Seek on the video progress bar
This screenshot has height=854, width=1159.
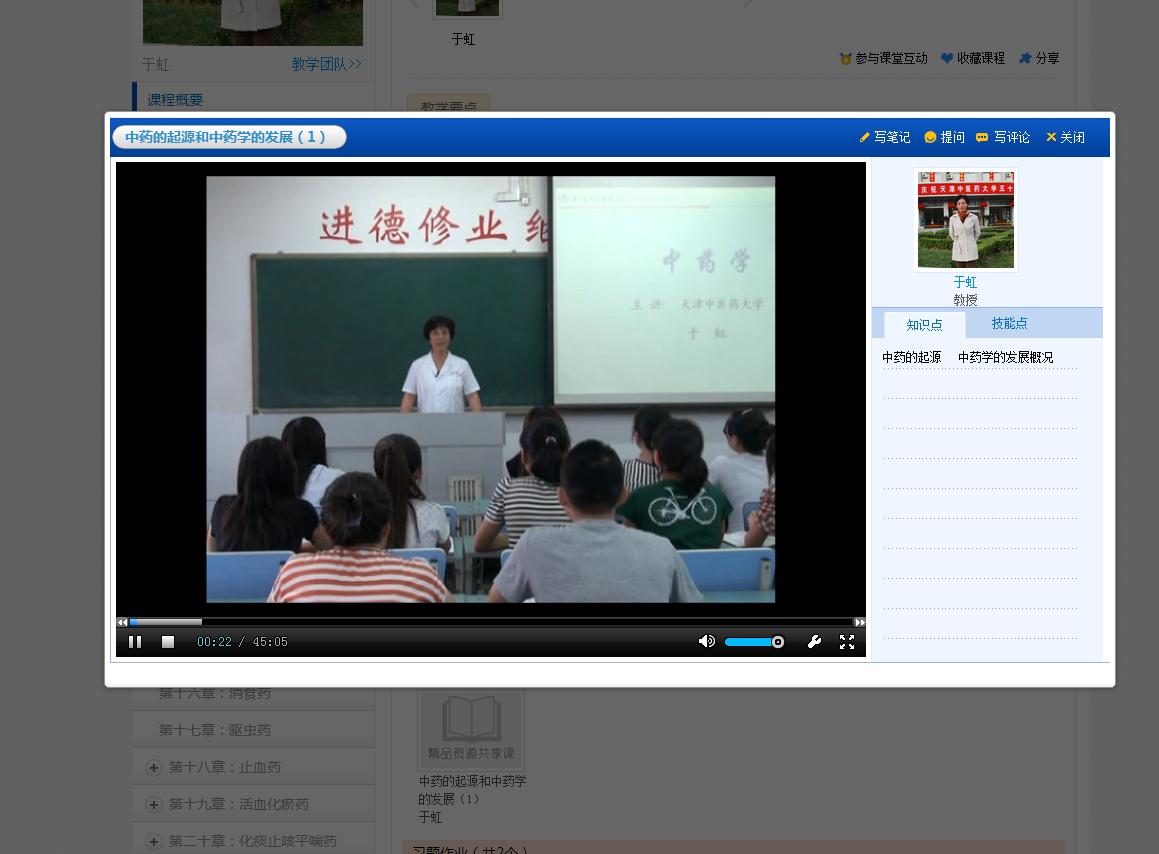(490, 622)
